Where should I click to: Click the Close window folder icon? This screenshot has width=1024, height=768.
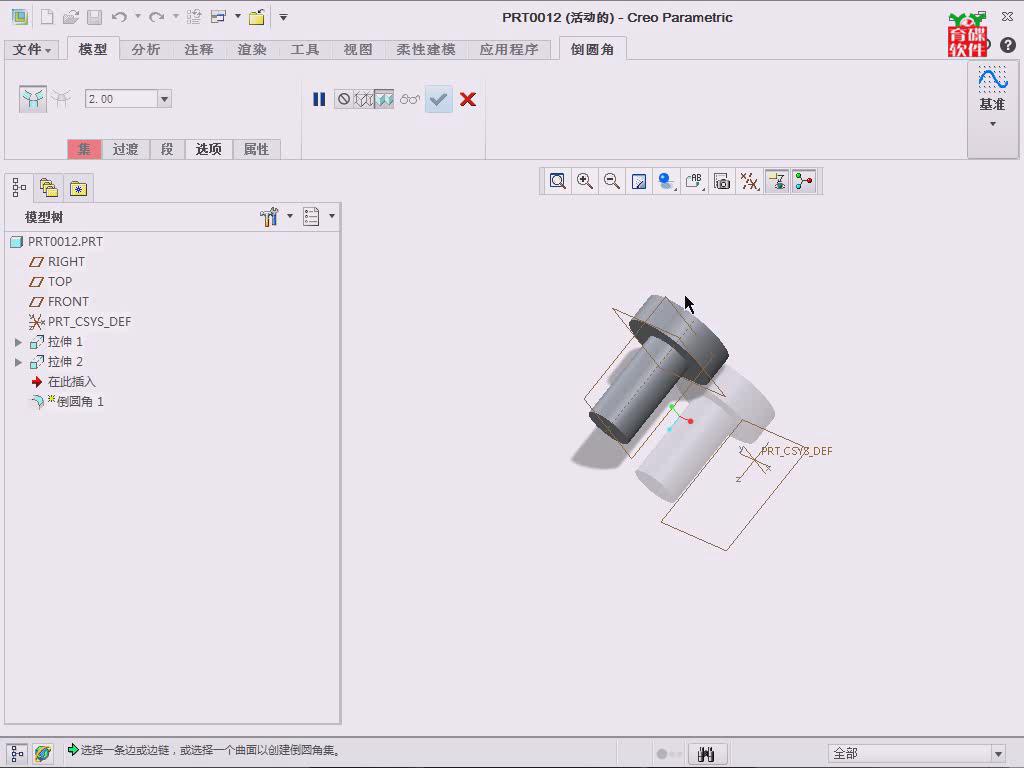[257, 17]
